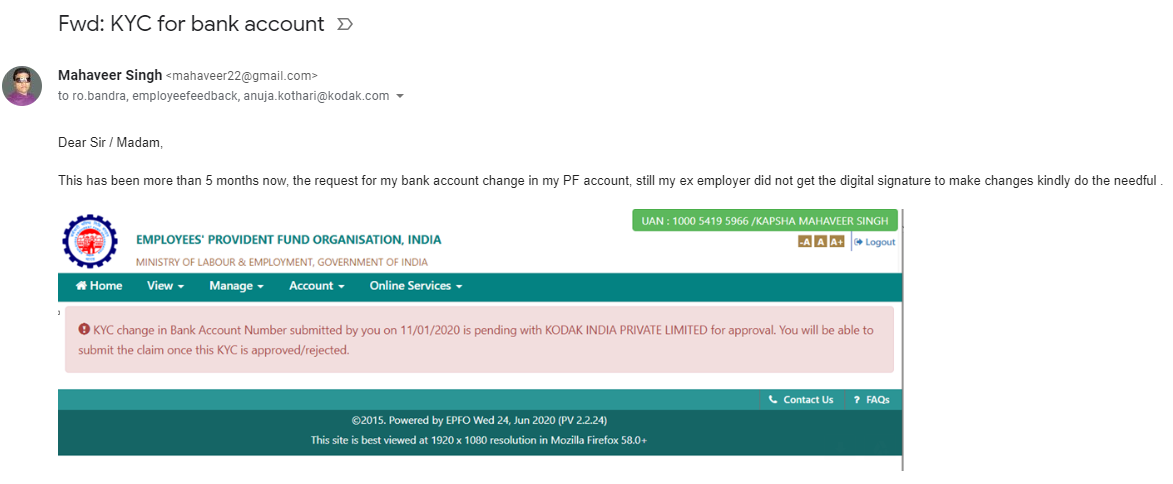
Task: Open the Manage dropdown menu
Action: click(x=236, y=286)
